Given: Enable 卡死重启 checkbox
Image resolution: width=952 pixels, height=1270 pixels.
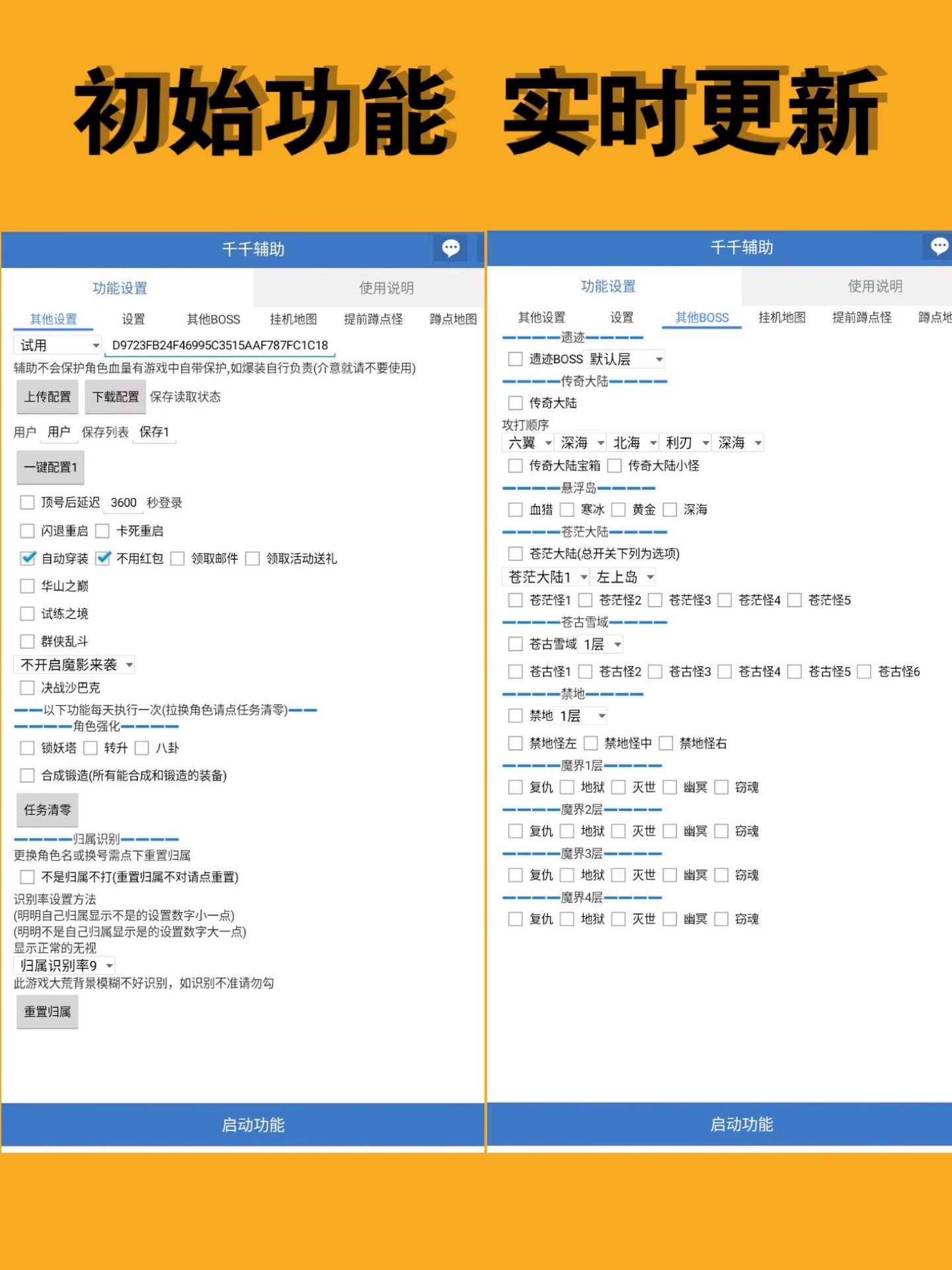Looking at the screenshot, I should click(102, 530).
